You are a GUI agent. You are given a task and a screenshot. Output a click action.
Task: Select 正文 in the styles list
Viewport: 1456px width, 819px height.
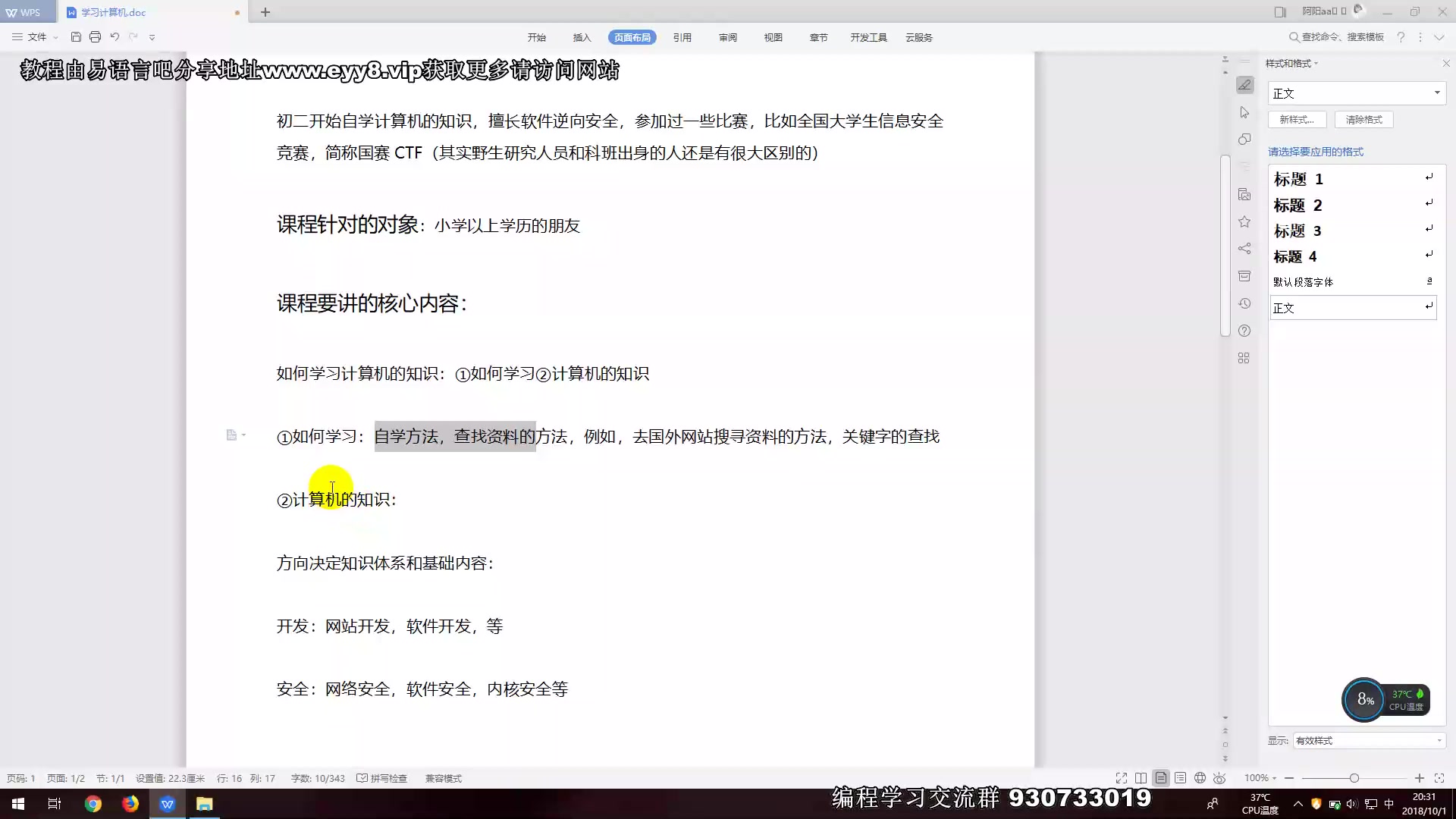(x=1354, y=308)
